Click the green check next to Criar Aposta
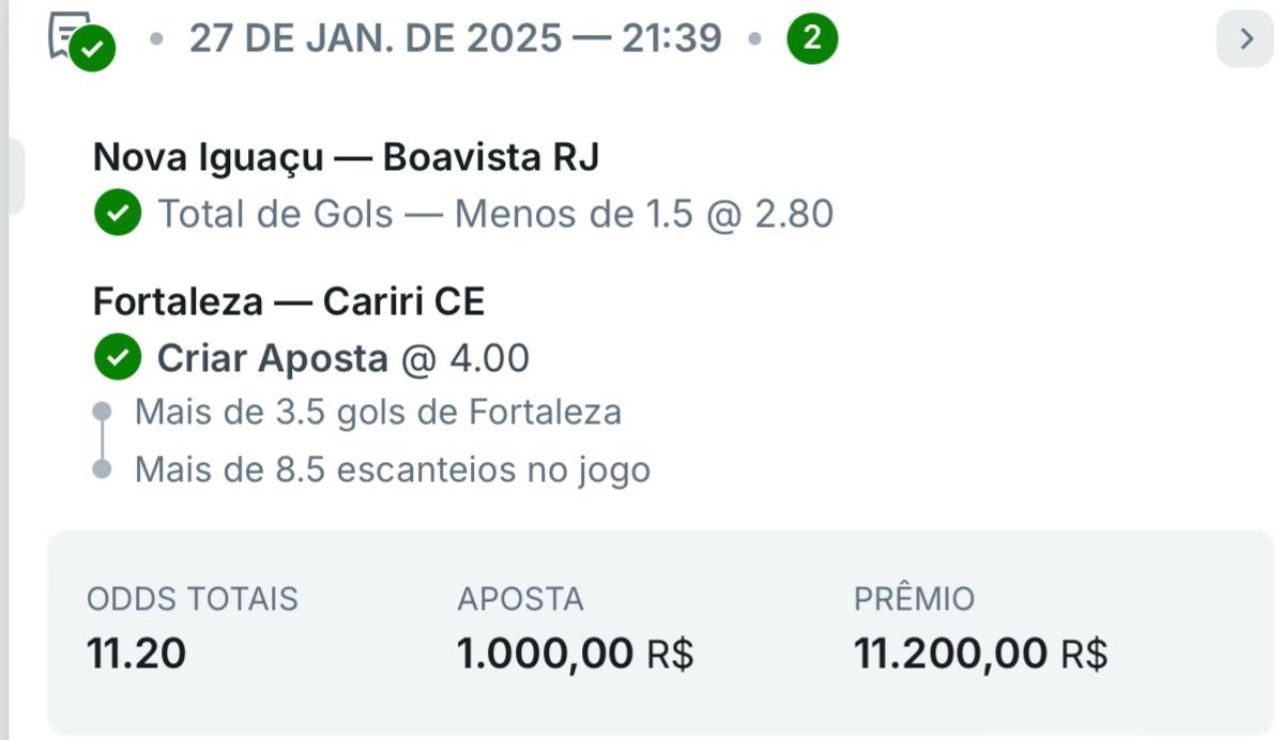1284x740 pixels. click(x=117, y=358)
